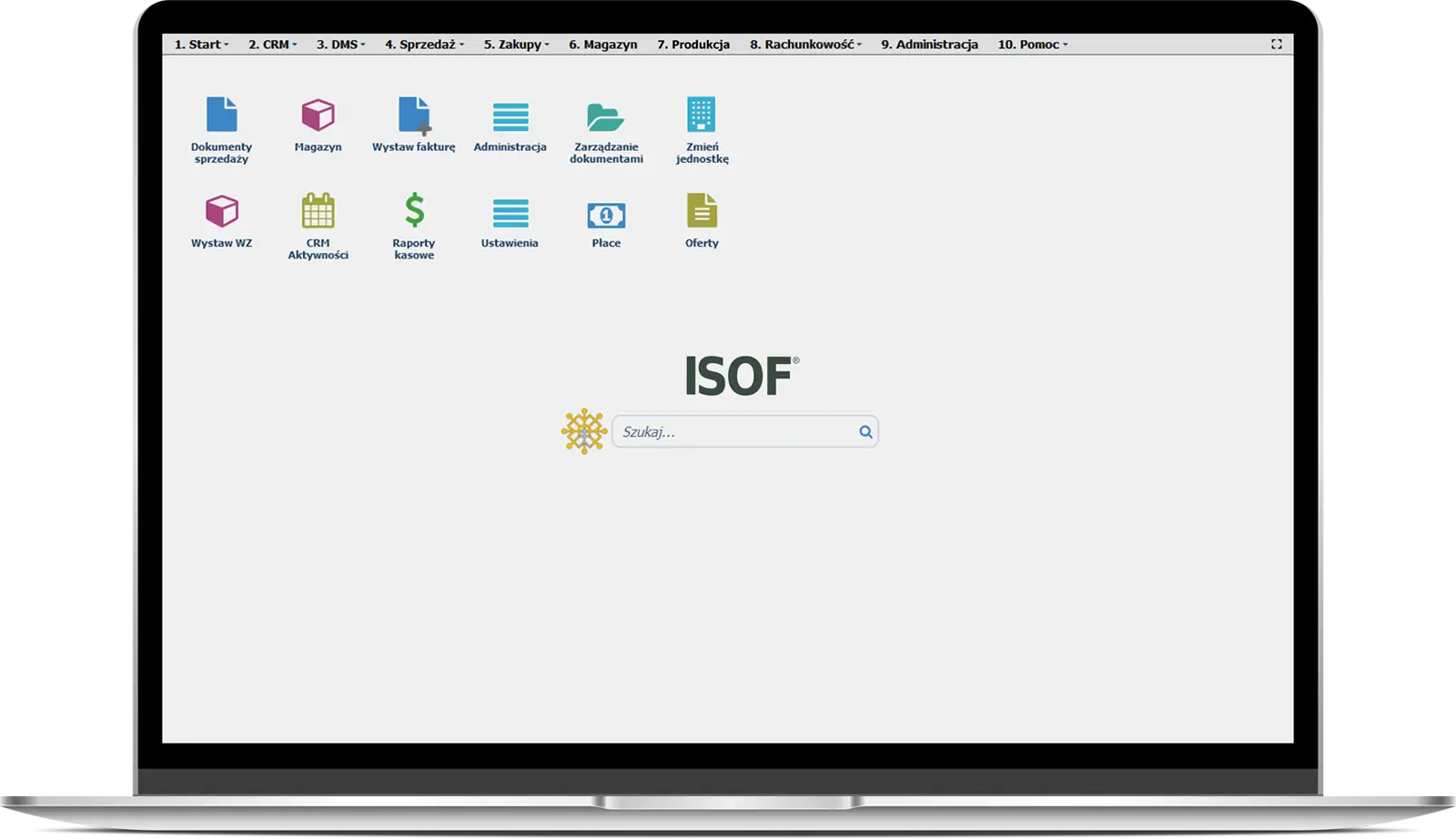1456x839 pixels.
Task: Click the Zmień jednostkę building icon
Action: point(702,116)
